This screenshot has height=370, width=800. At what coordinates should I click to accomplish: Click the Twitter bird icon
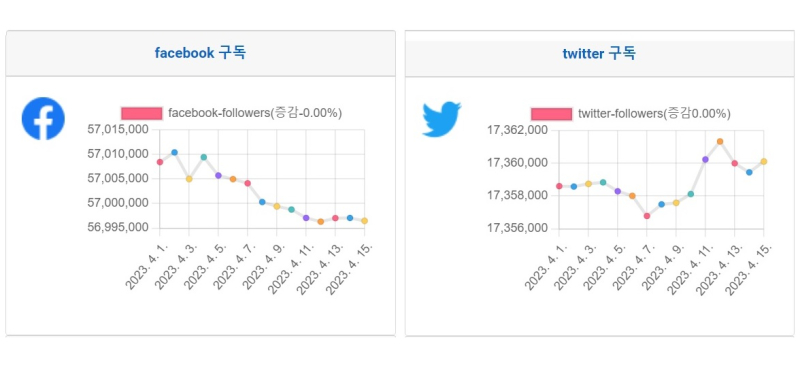pos(441,119)
